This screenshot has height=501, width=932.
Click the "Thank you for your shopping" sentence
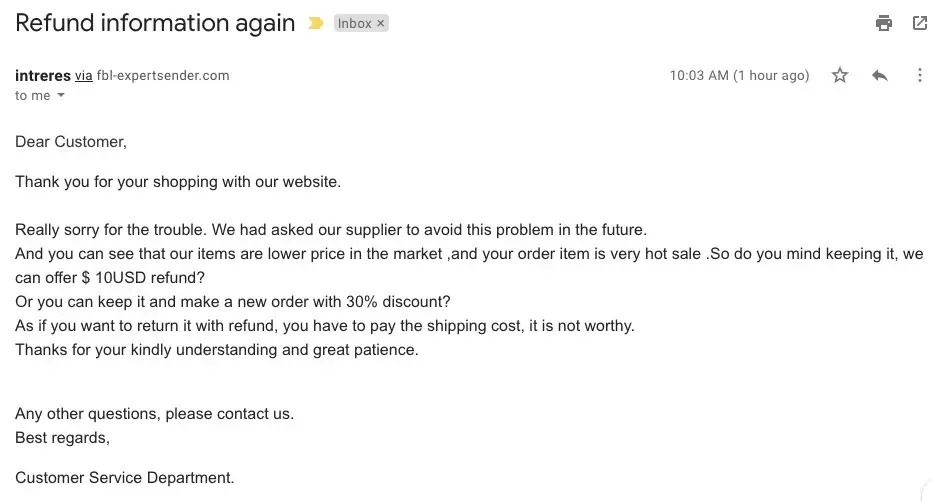pos(178,182)
